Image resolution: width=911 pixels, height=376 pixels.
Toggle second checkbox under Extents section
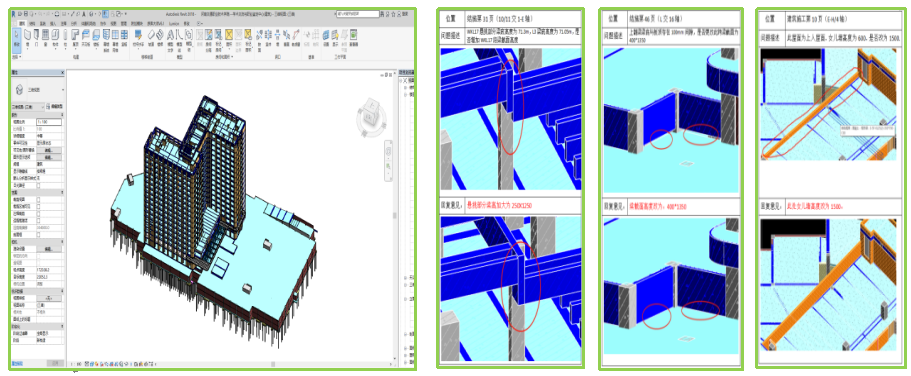38,206
